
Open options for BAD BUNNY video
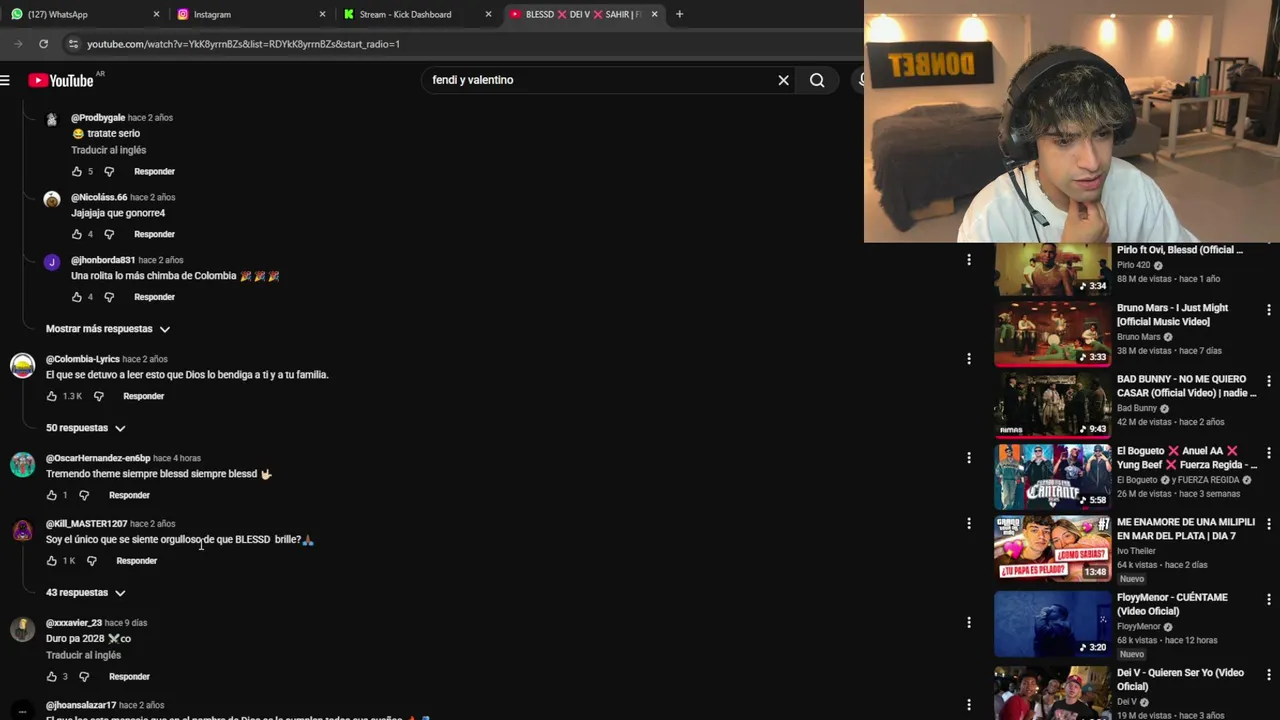pos(1269,381)
